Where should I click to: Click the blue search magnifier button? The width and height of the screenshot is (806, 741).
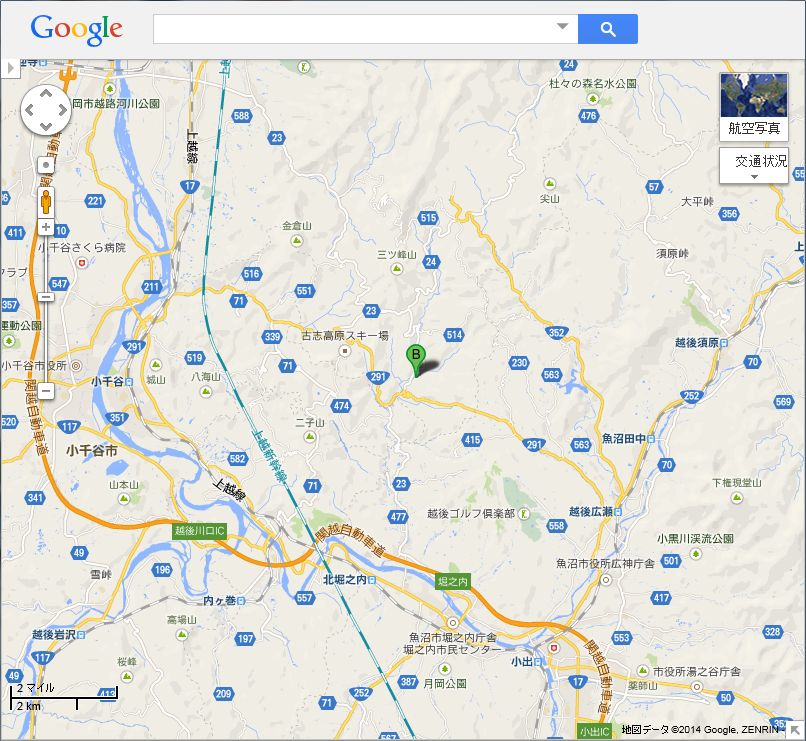(x=608, y=29)
